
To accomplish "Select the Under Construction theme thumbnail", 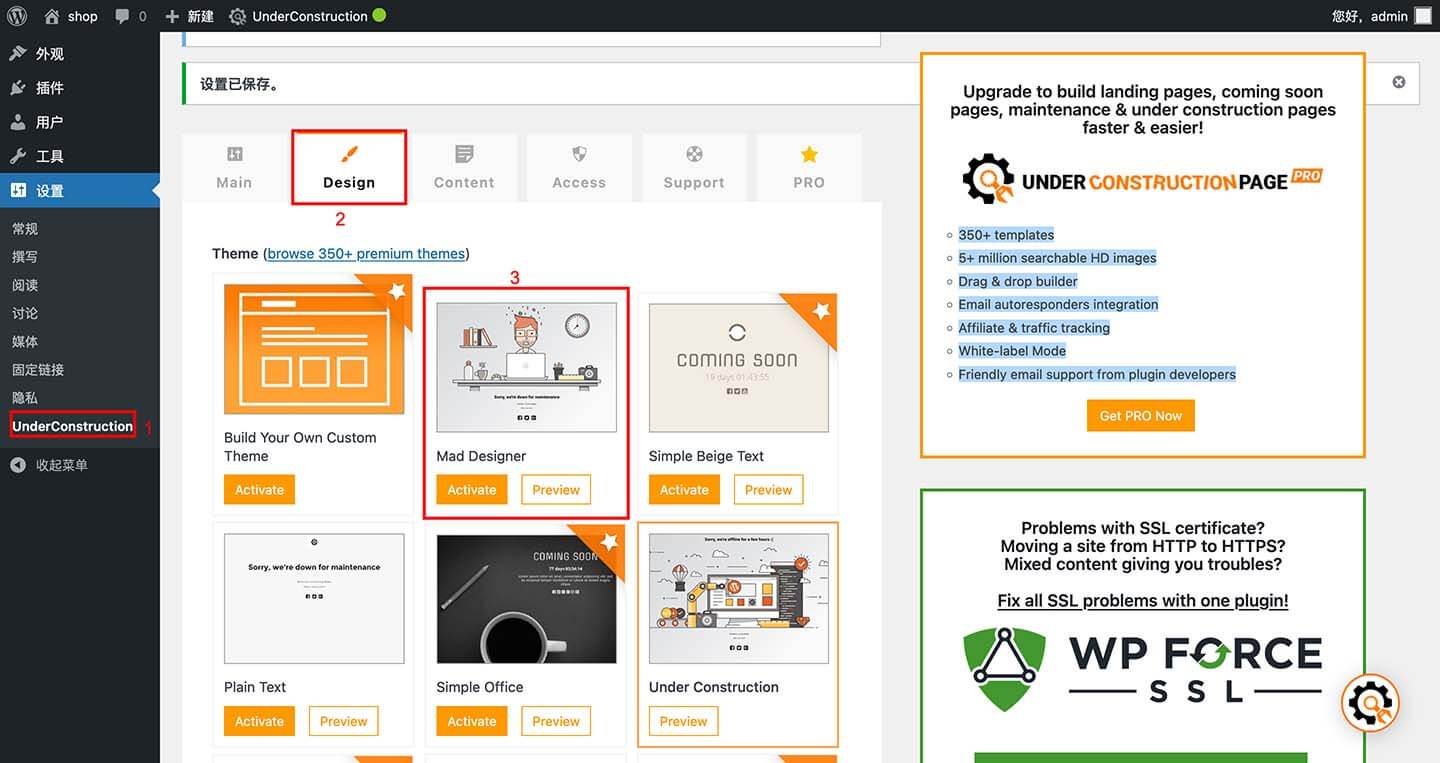I will coord(739,599).
